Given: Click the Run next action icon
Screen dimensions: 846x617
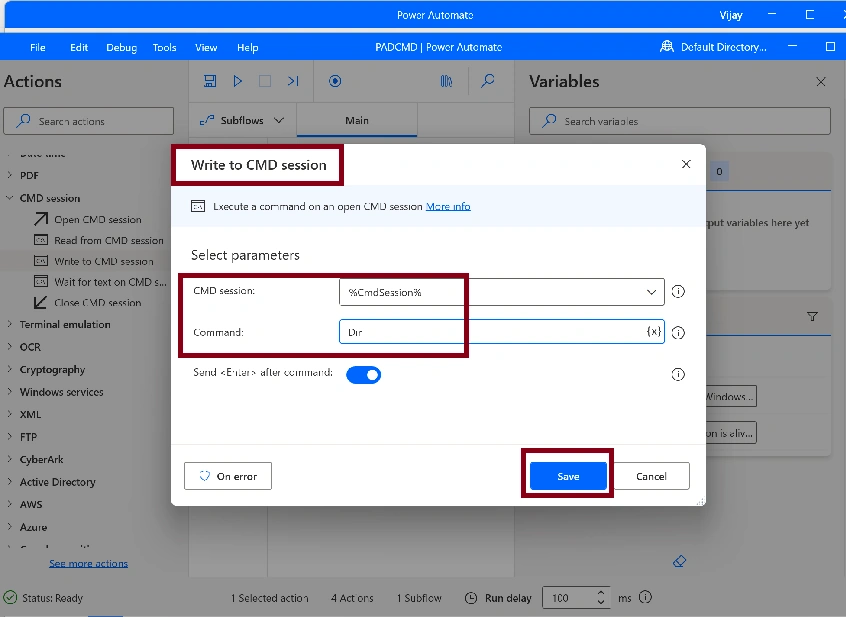Looking at the screenshot, I should tap(293, 81).
